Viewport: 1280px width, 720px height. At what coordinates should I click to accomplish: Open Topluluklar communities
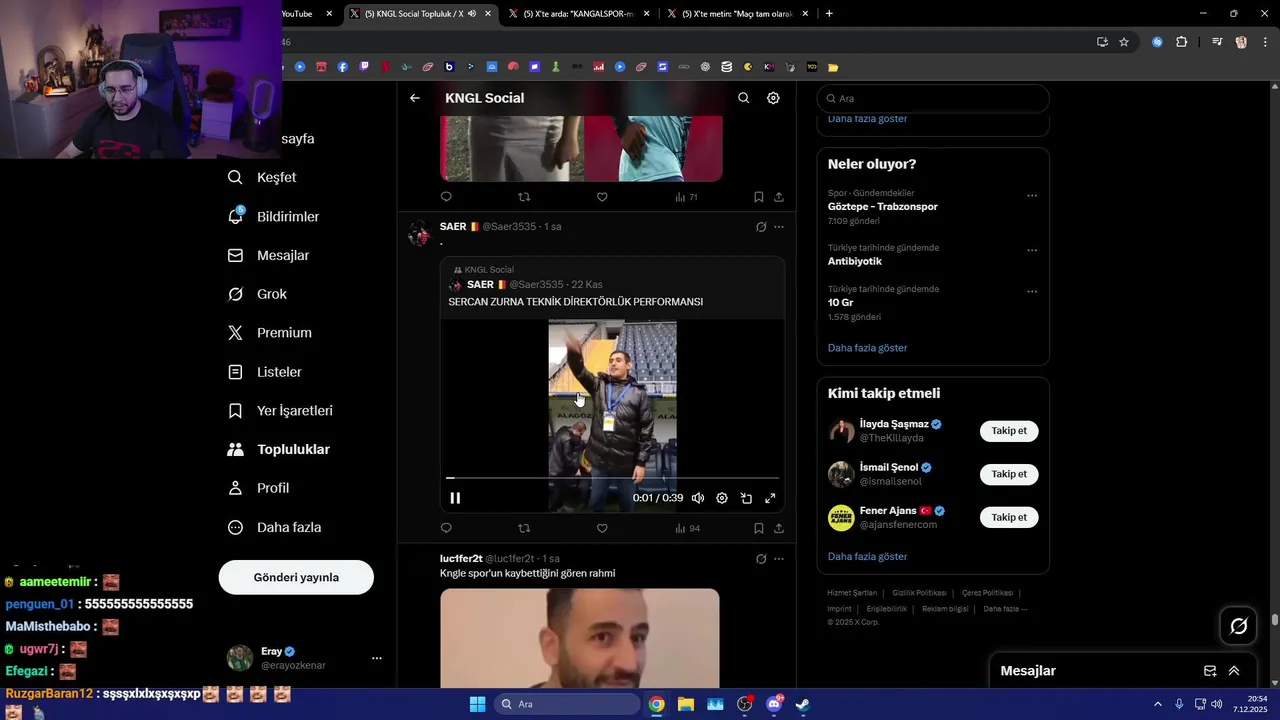coord(279,449)
